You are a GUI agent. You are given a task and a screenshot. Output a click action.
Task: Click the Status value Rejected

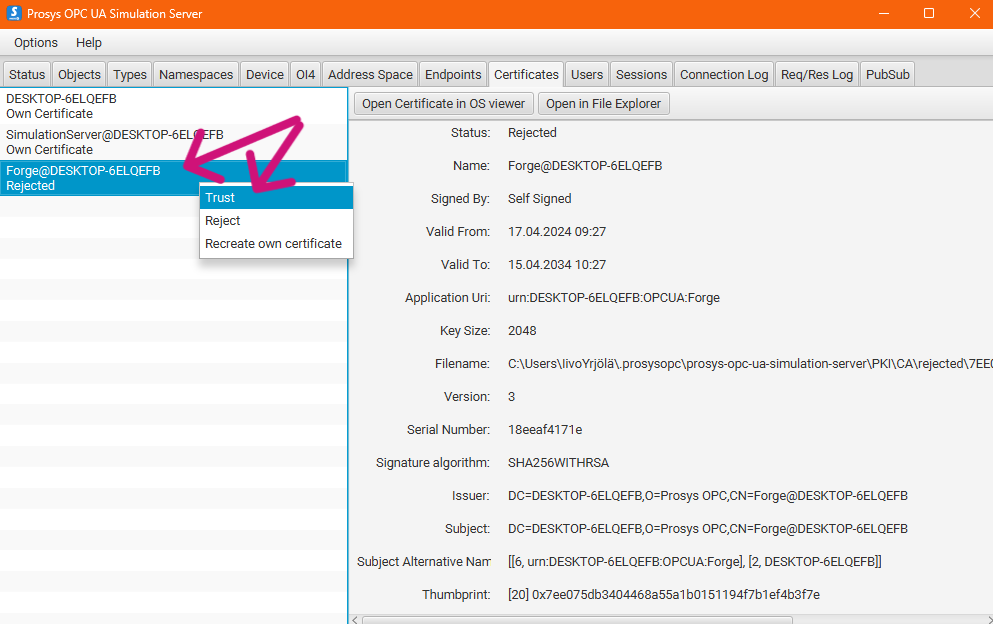532,133
